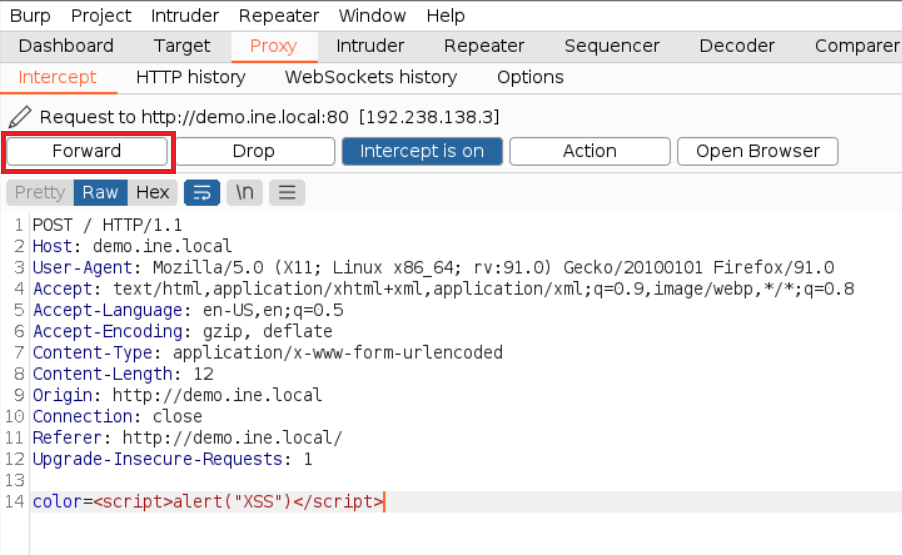This screenshot has width=902, height=555.
Task: Click the 'User-Agent' header name
Action: [82, 267]
